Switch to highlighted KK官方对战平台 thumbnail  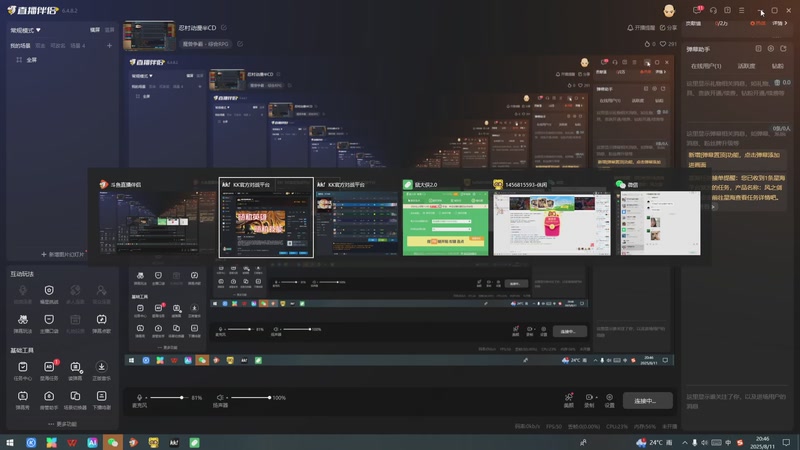pos(266,217)
